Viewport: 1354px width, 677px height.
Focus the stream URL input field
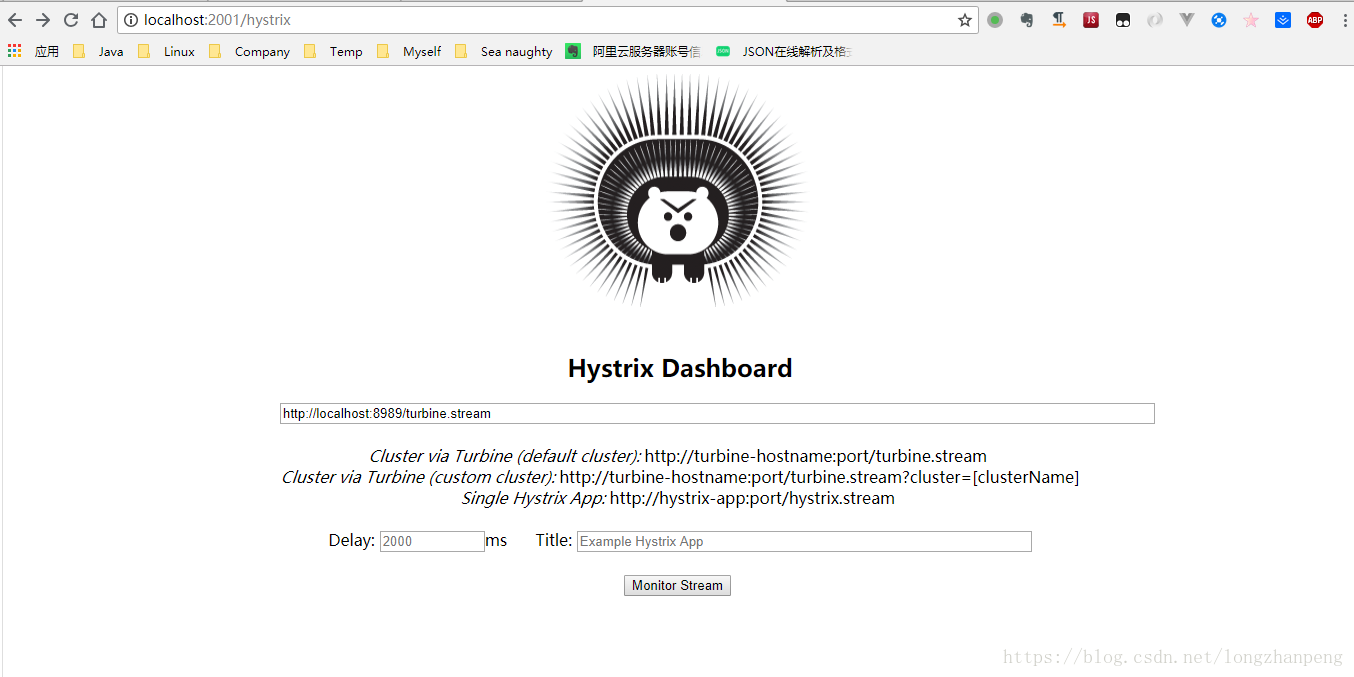pyautogui.click(x=717, y=413)
